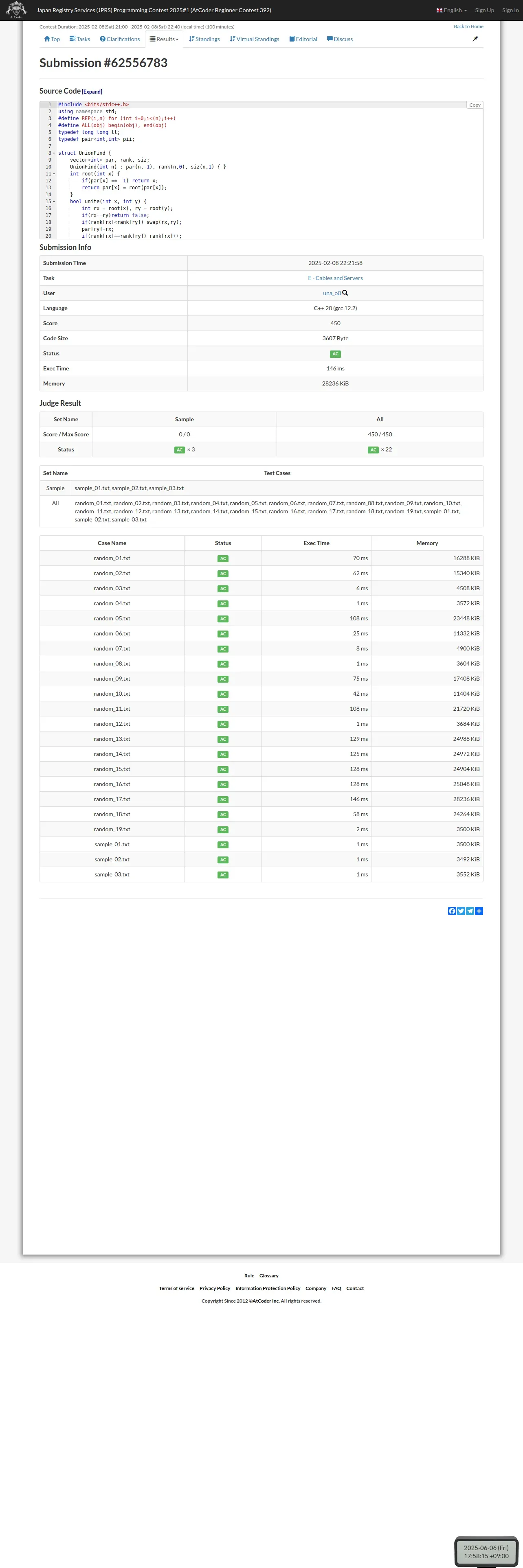The height and width of the screenshot is (1568, 523).
Task: Collapse the unite function fold arrow
Action: click(54, 201)
